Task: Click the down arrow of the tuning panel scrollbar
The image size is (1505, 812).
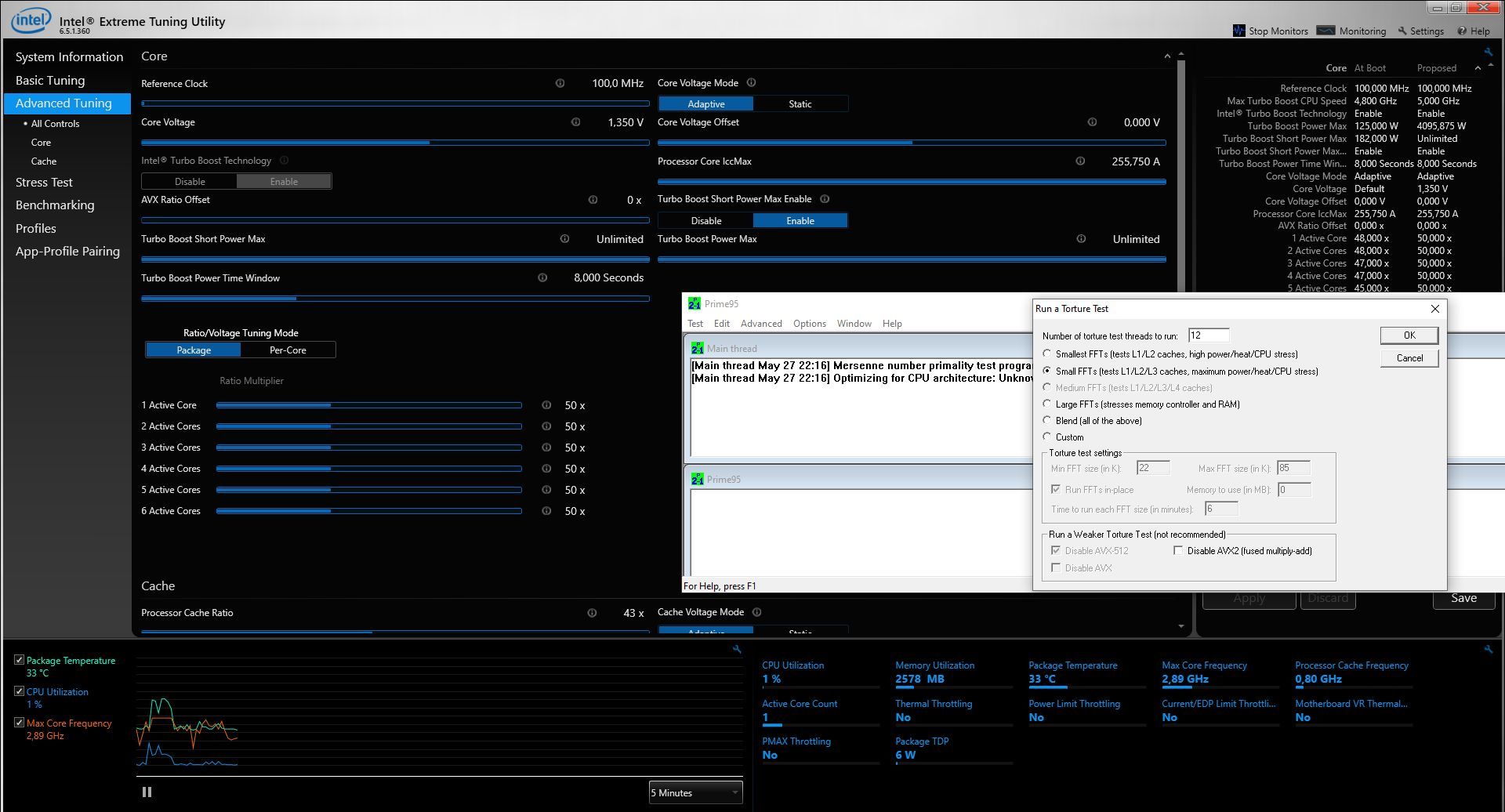Action: pos(1181,626)
